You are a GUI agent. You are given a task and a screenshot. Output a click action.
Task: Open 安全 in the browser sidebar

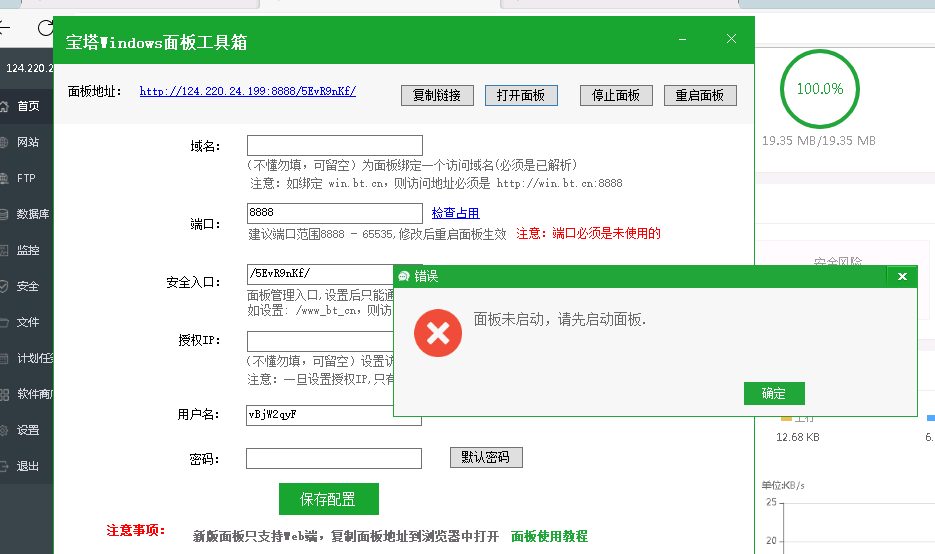pyautogui.click(x=27, y=286)
